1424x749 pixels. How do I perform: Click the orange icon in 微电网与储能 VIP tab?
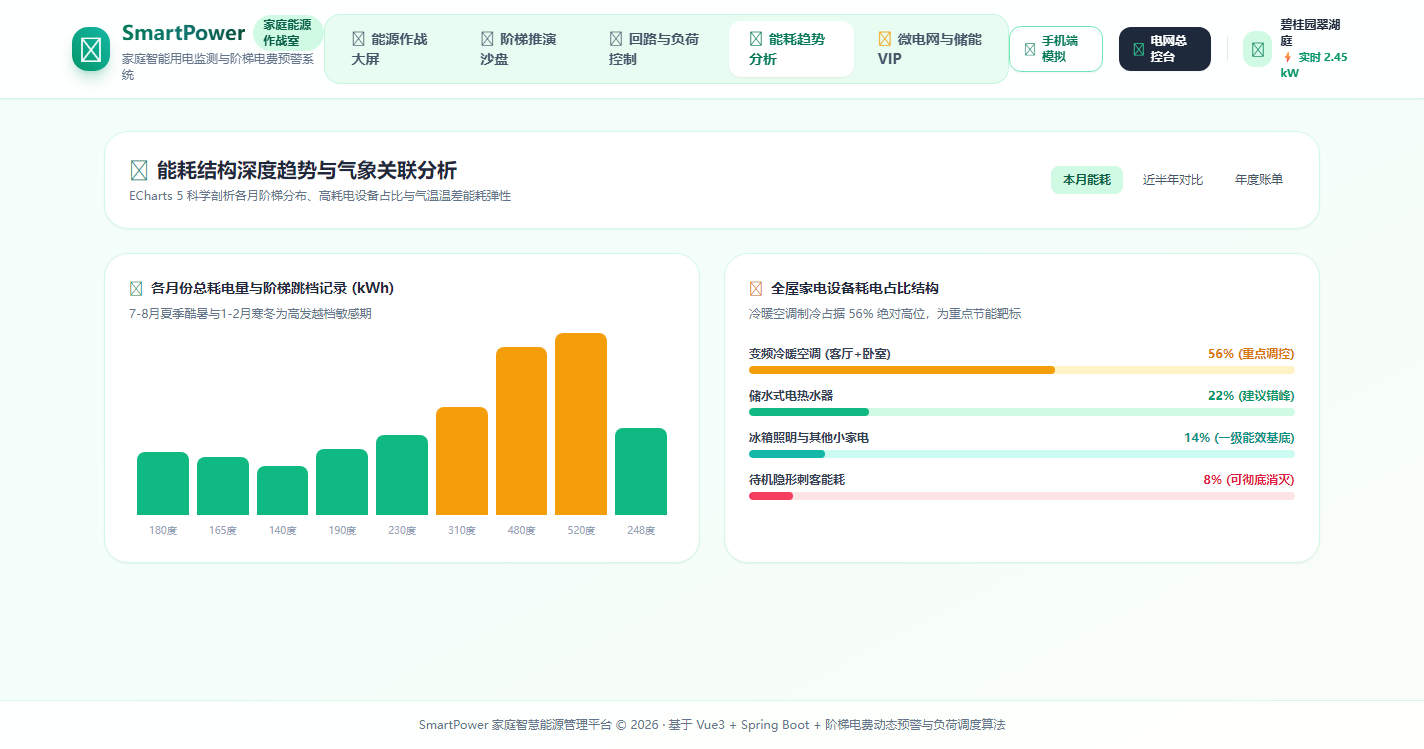pyautogui.click(x=885, y=39)
